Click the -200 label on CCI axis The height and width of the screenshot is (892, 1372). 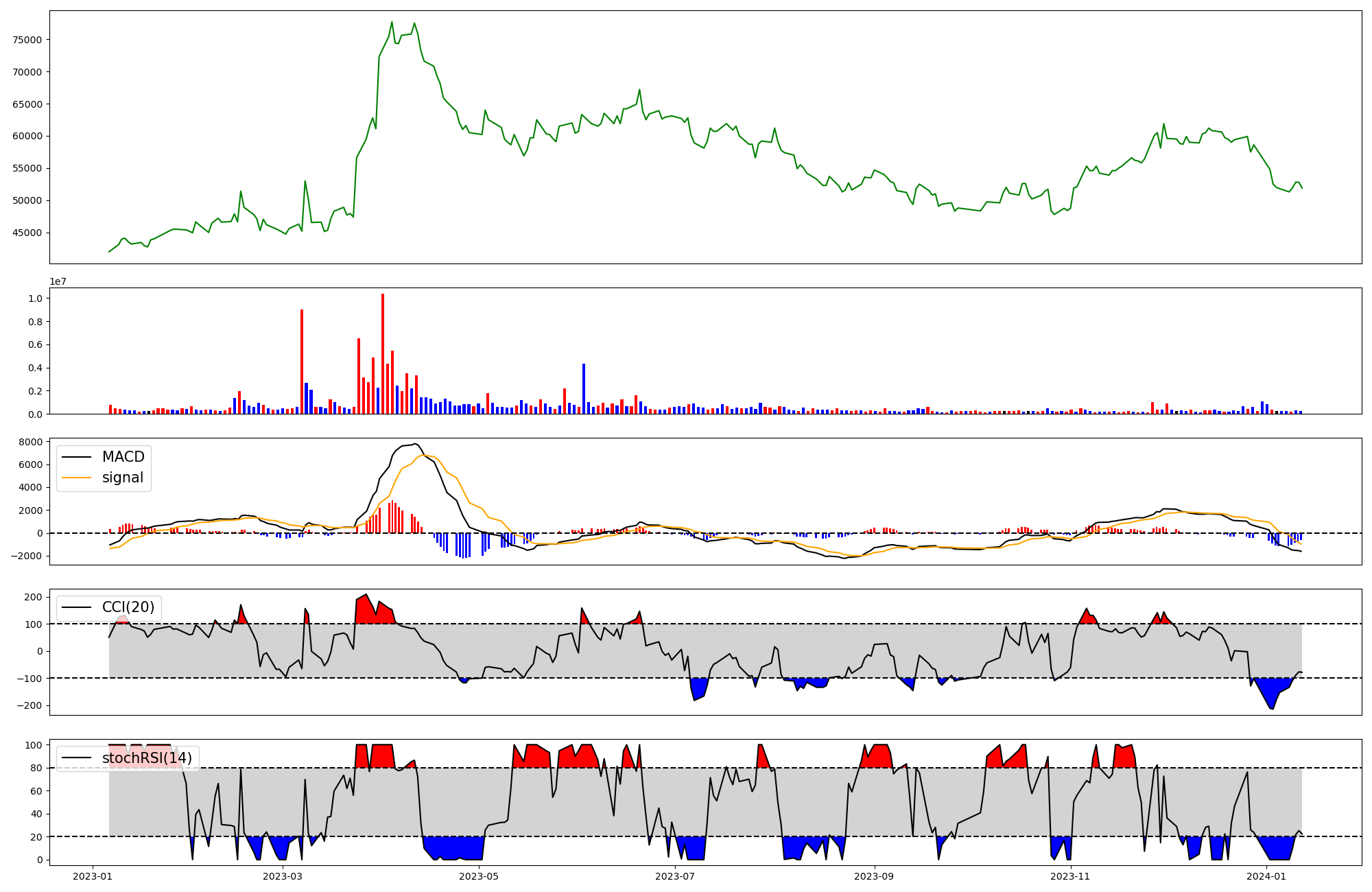(x=28, y=705)
